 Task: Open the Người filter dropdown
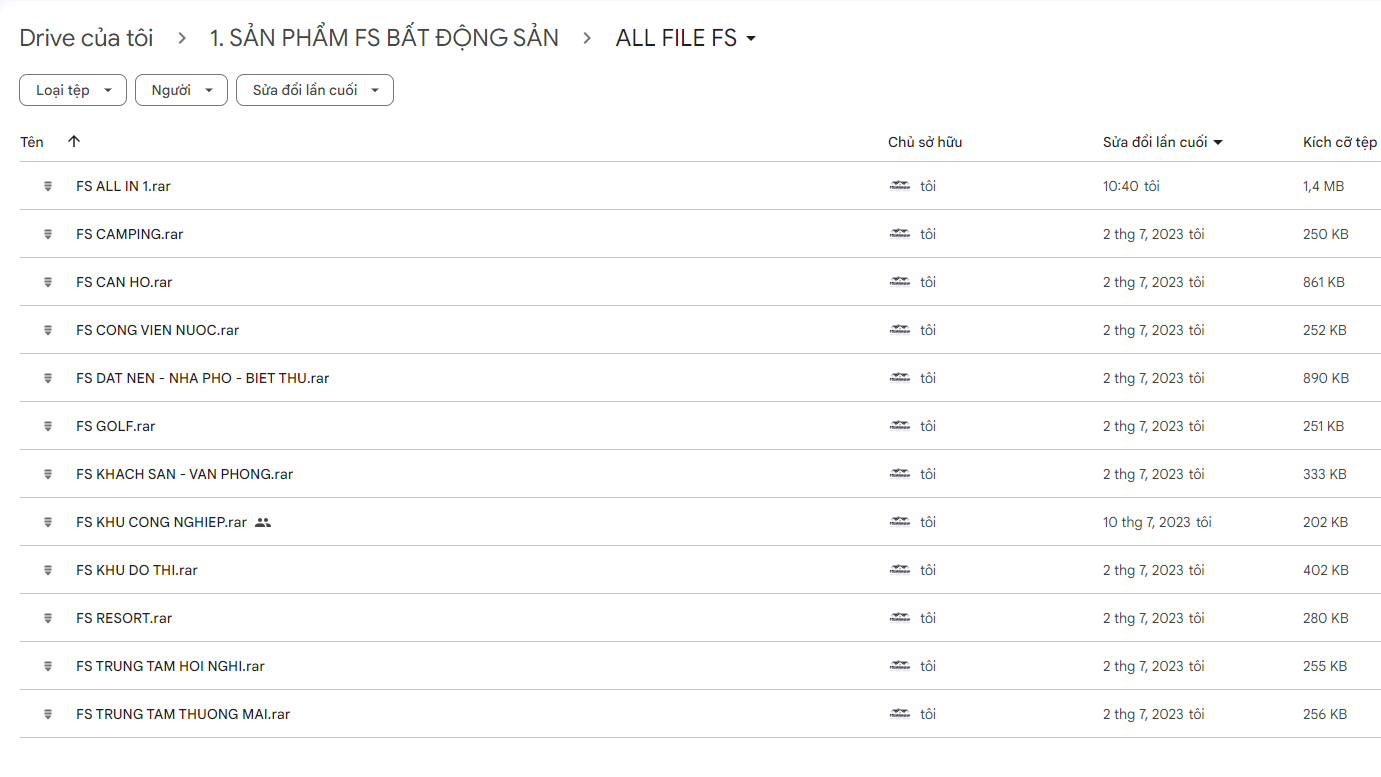click(181, 90)
